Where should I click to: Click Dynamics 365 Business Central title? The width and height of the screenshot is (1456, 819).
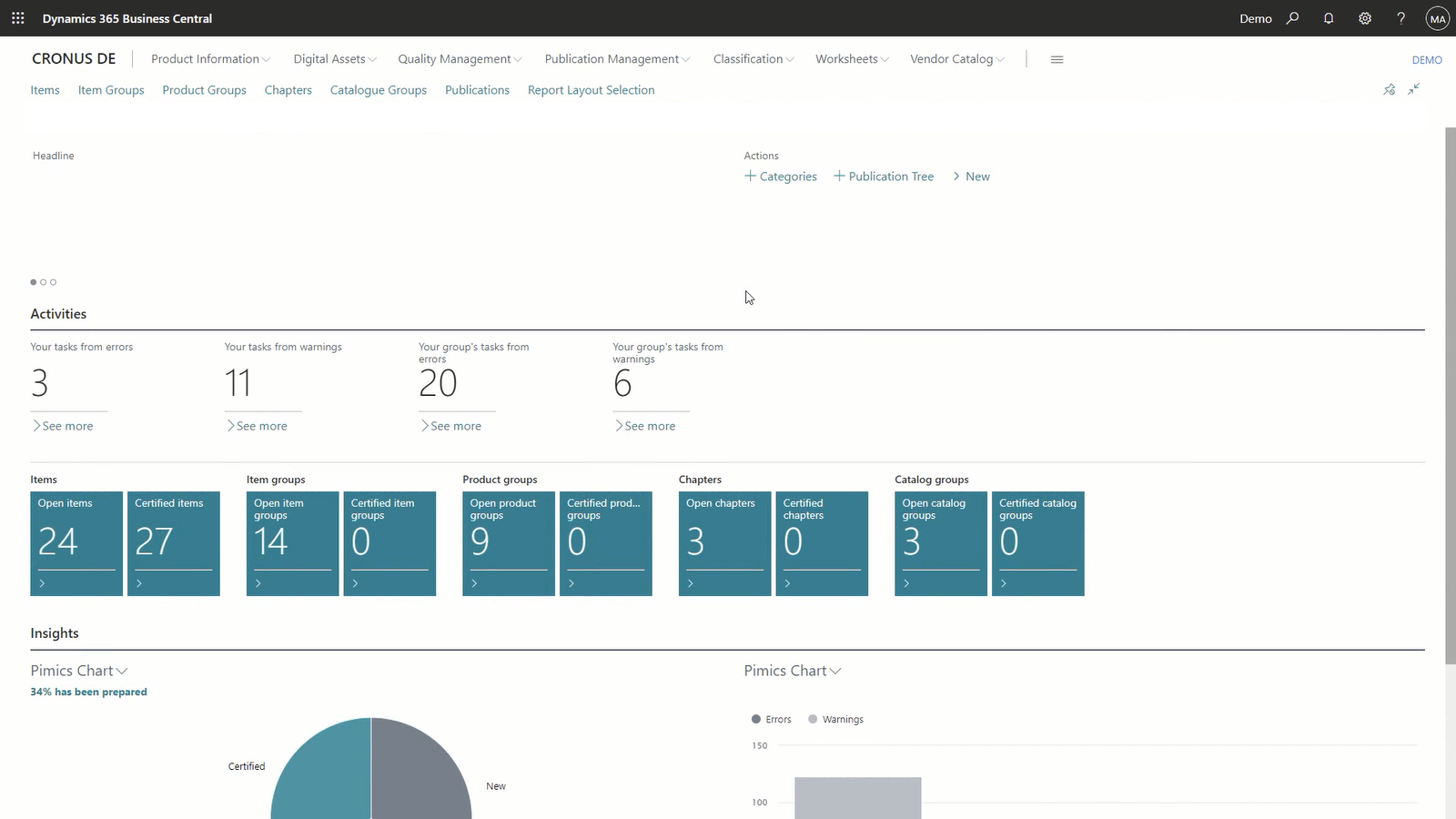[x=127, y=18]
